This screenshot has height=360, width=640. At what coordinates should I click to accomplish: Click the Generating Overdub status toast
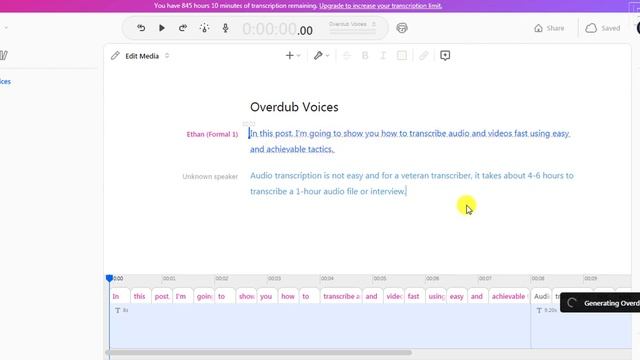600,303
